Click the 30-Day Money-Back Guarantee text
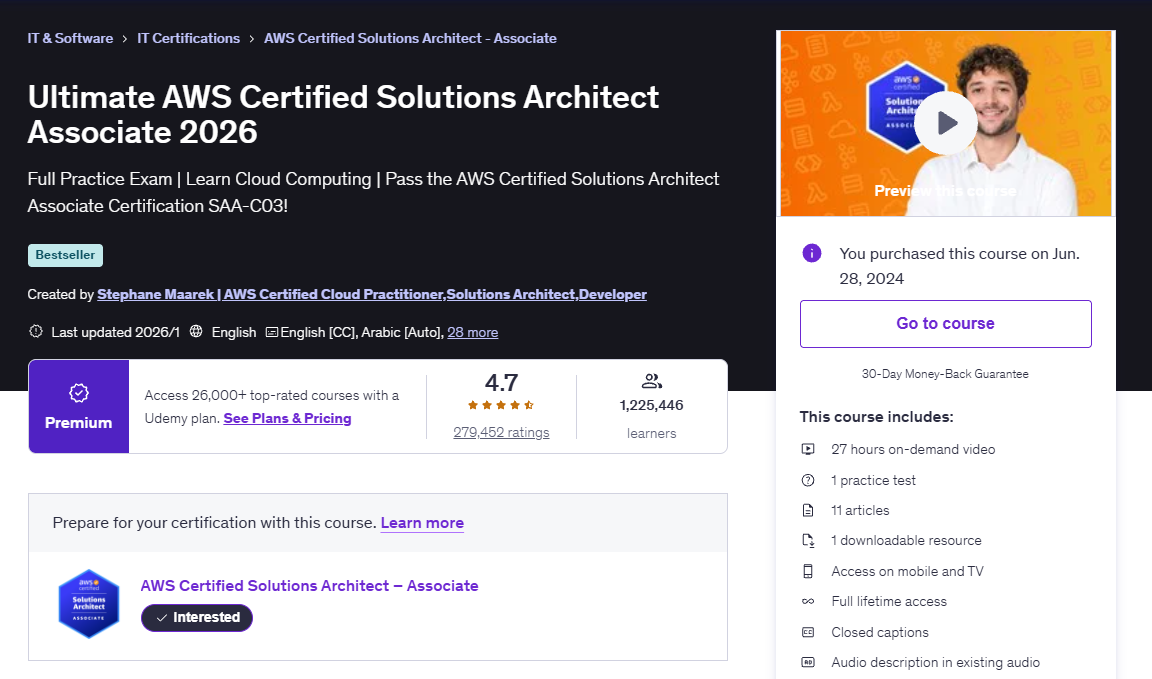Viewport: 1152px width, 679px height. 945,374
